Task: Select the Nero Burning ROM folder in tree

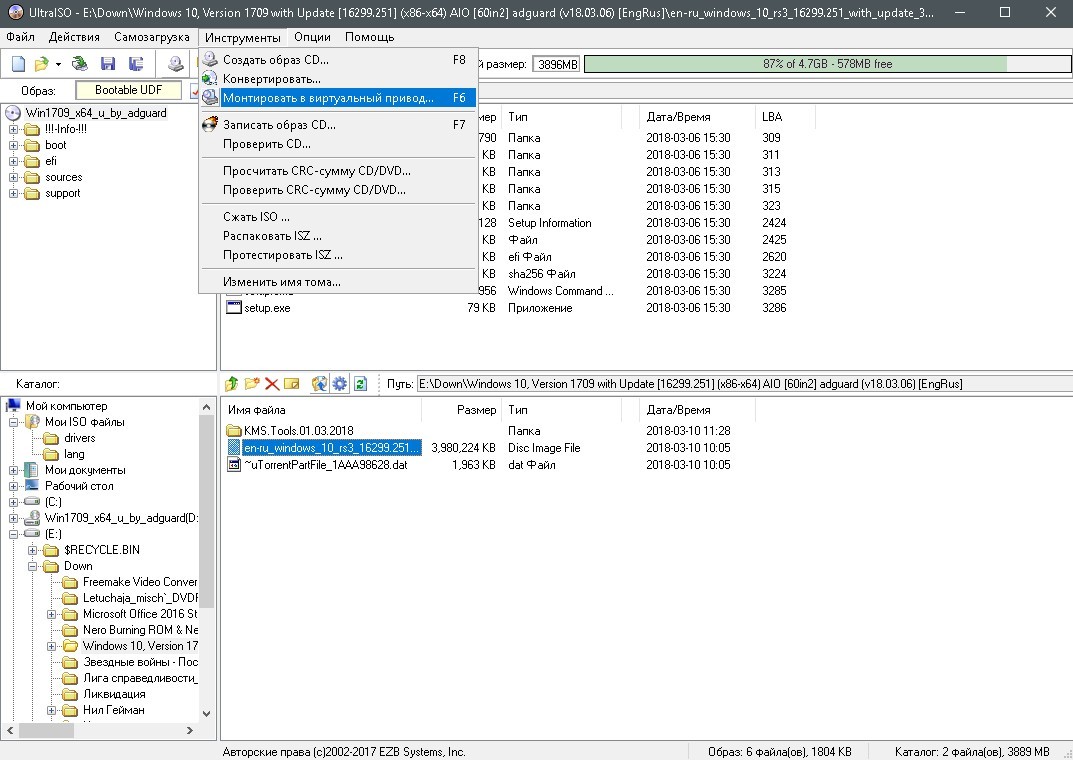Action: coord(140,630)
